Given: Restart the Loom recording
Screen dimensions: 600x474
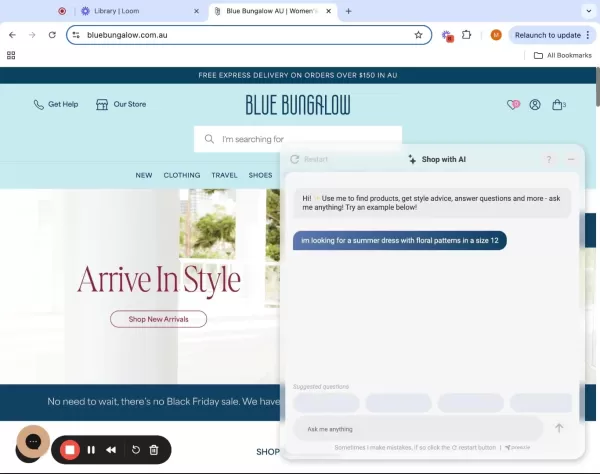Looking at the screenshot, I should point(135,450).
